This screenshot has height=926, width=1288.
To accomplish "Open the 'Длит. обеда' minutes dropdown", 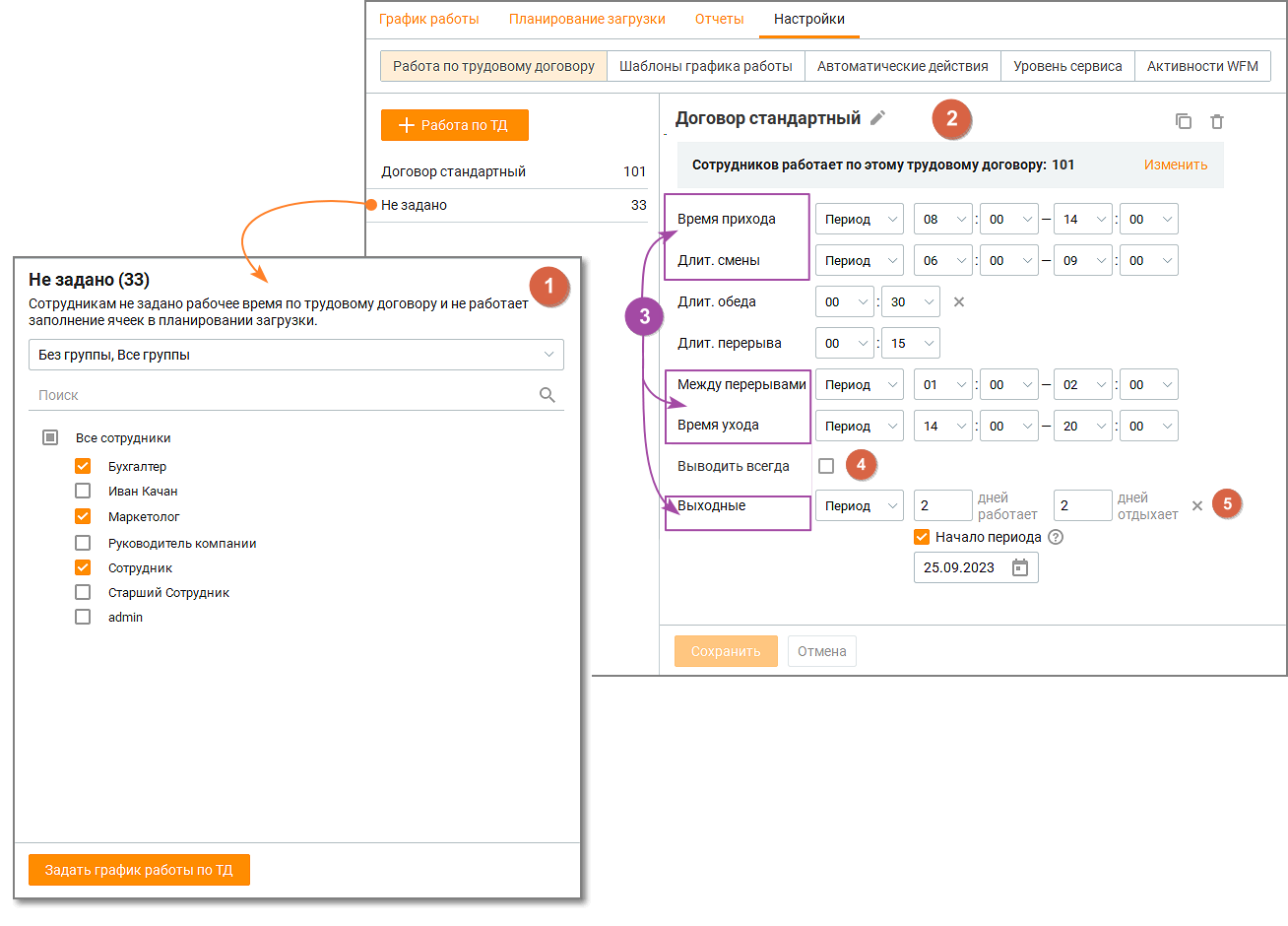I will click(911, 302).
